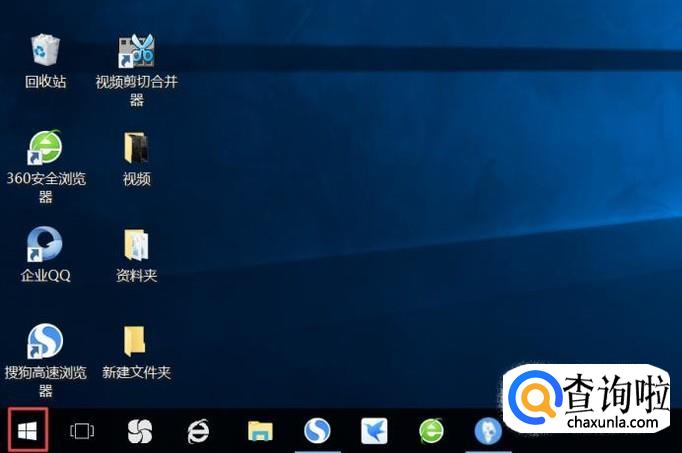Select the 视频 folder on desktop
682x453 pixels.
point(137,159)
